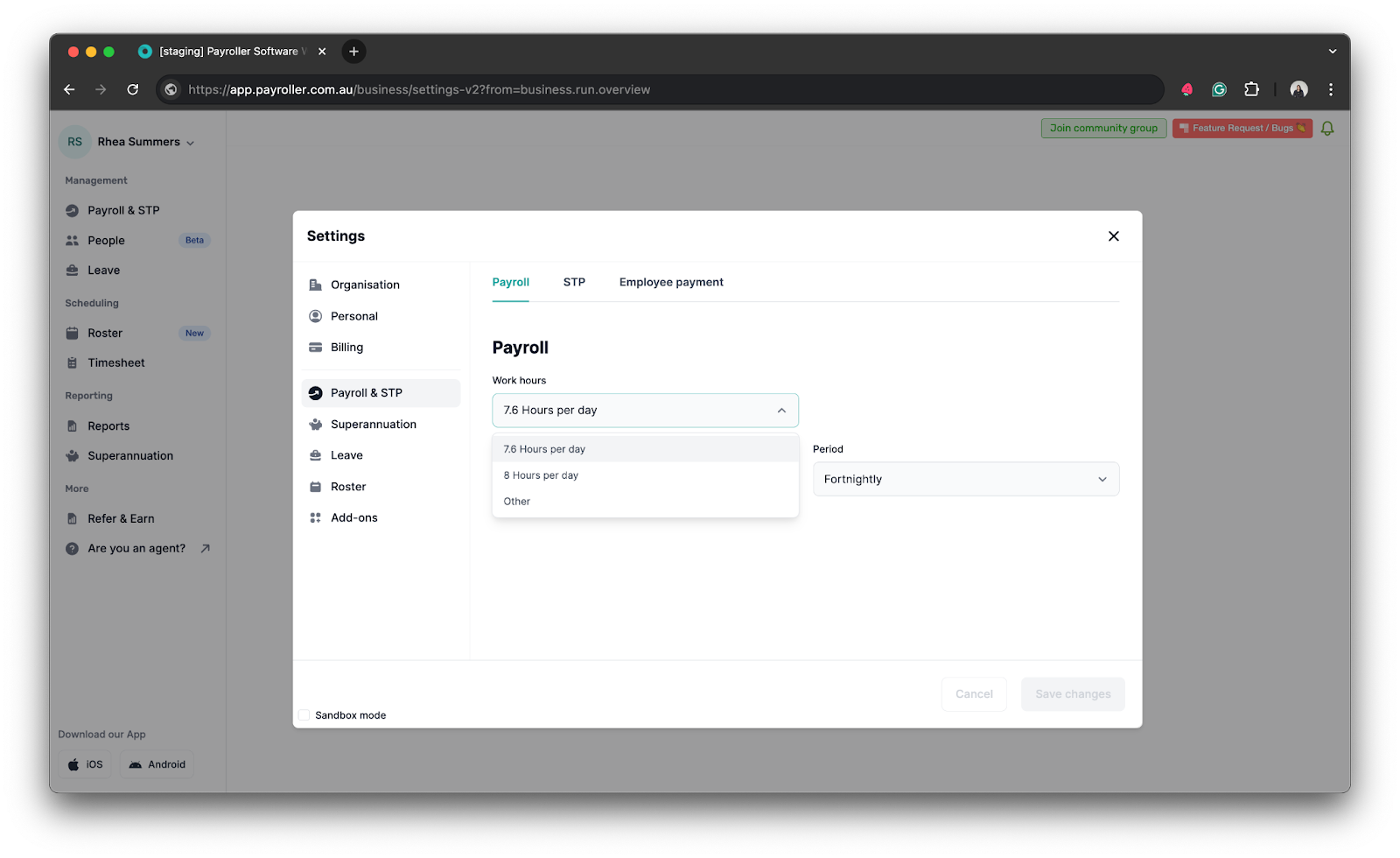Screen dimensions: 1400x858
Task: Open Organisation settings icon
Action: click(316, 285)
